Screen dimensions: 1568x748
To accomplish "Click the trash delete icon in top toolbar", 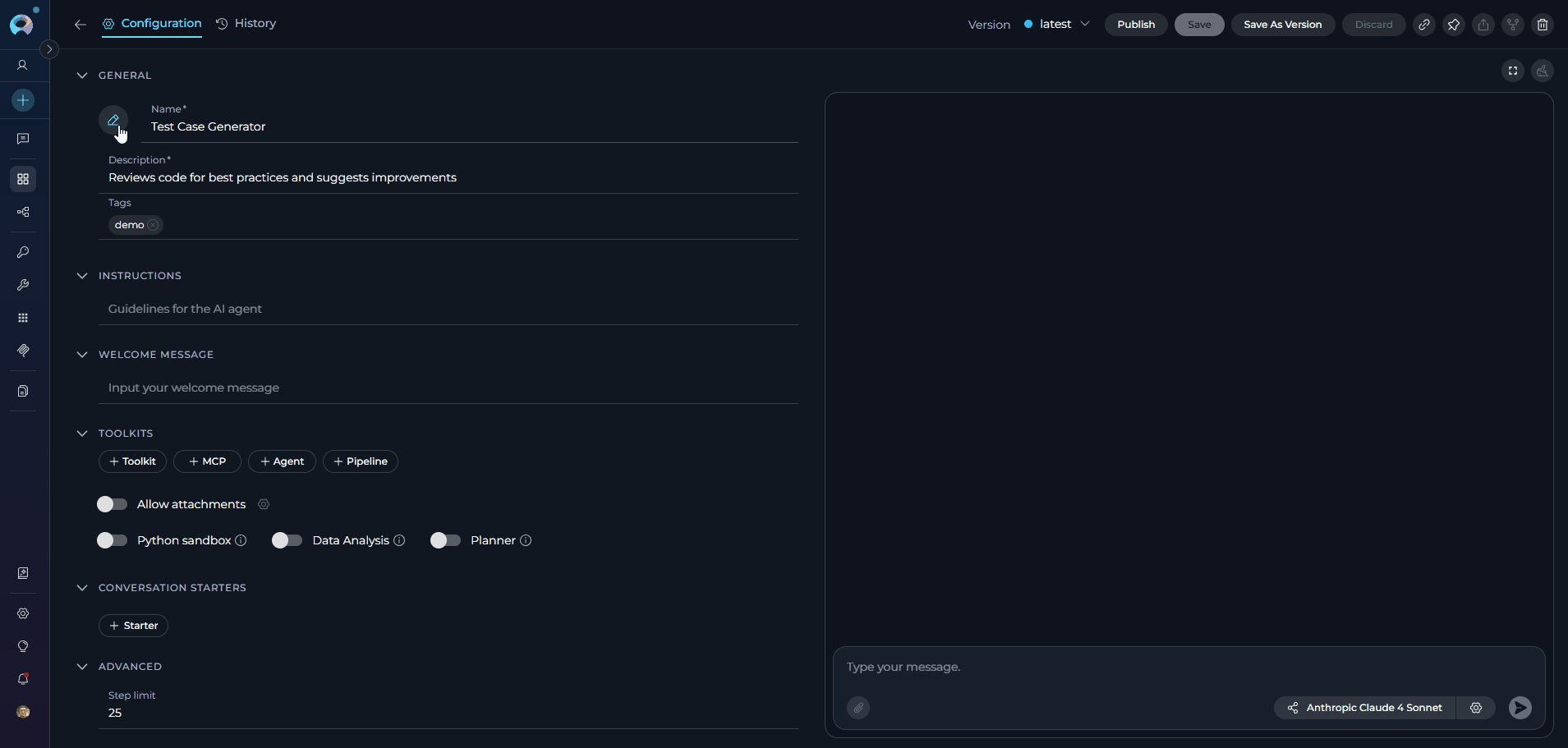I will pos(1542,25).
